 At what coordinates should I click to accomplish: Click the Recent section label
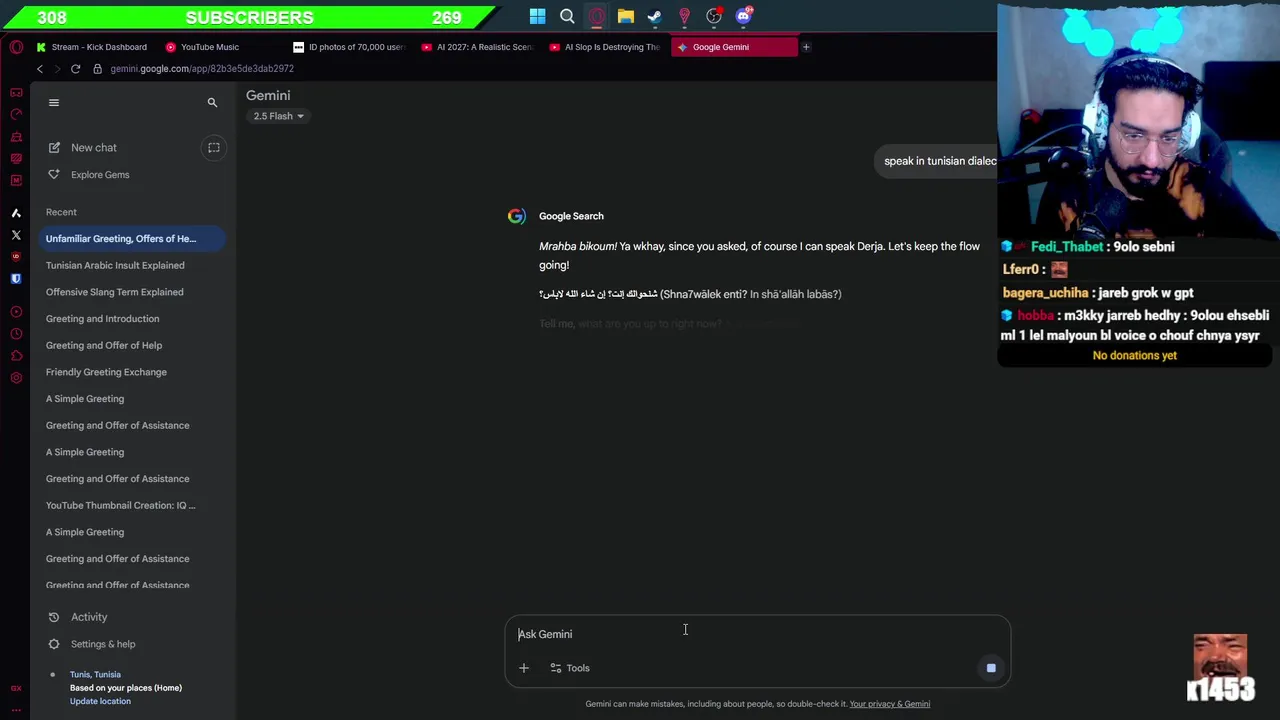pyautogui.click(x=61, y=212)
